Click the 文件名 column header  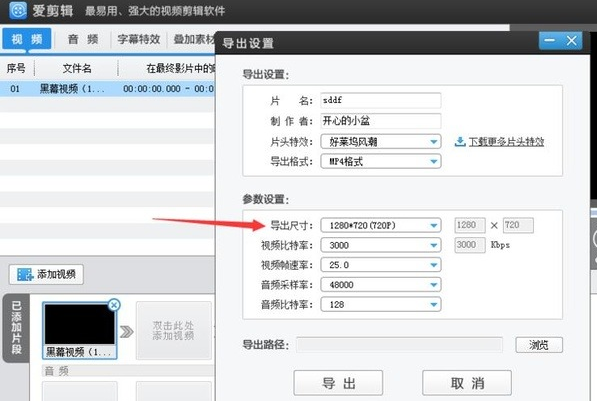coord(77,69)
